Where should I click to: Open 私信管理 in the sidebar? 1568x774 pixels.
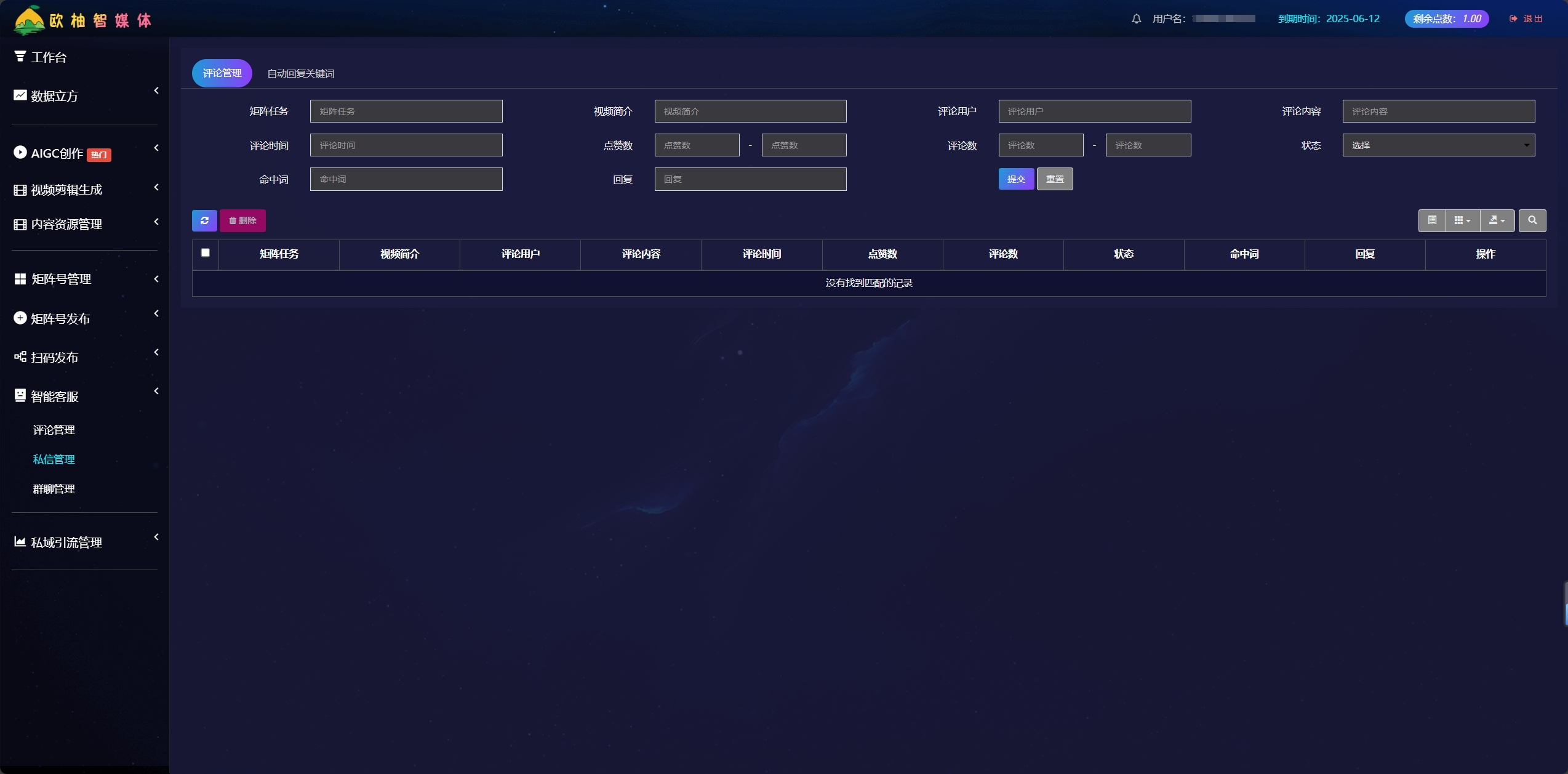coord(54,459)
